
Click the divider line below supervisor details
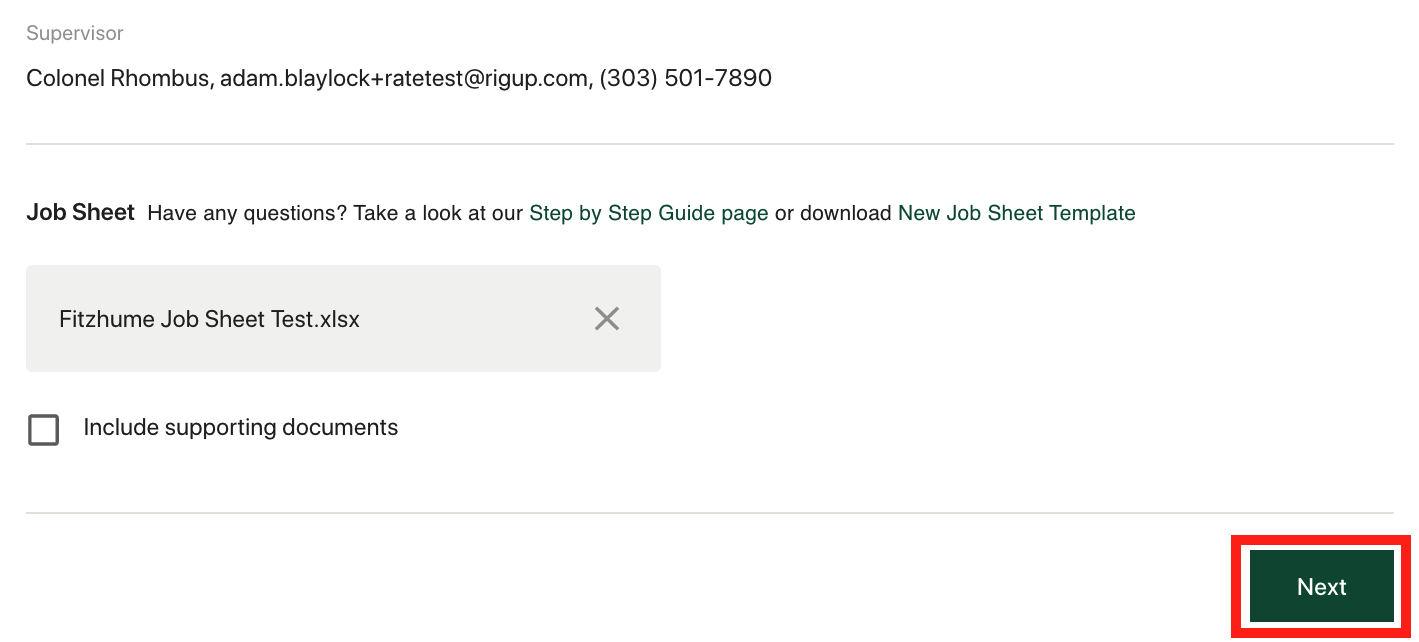click(x=710, y=144)
